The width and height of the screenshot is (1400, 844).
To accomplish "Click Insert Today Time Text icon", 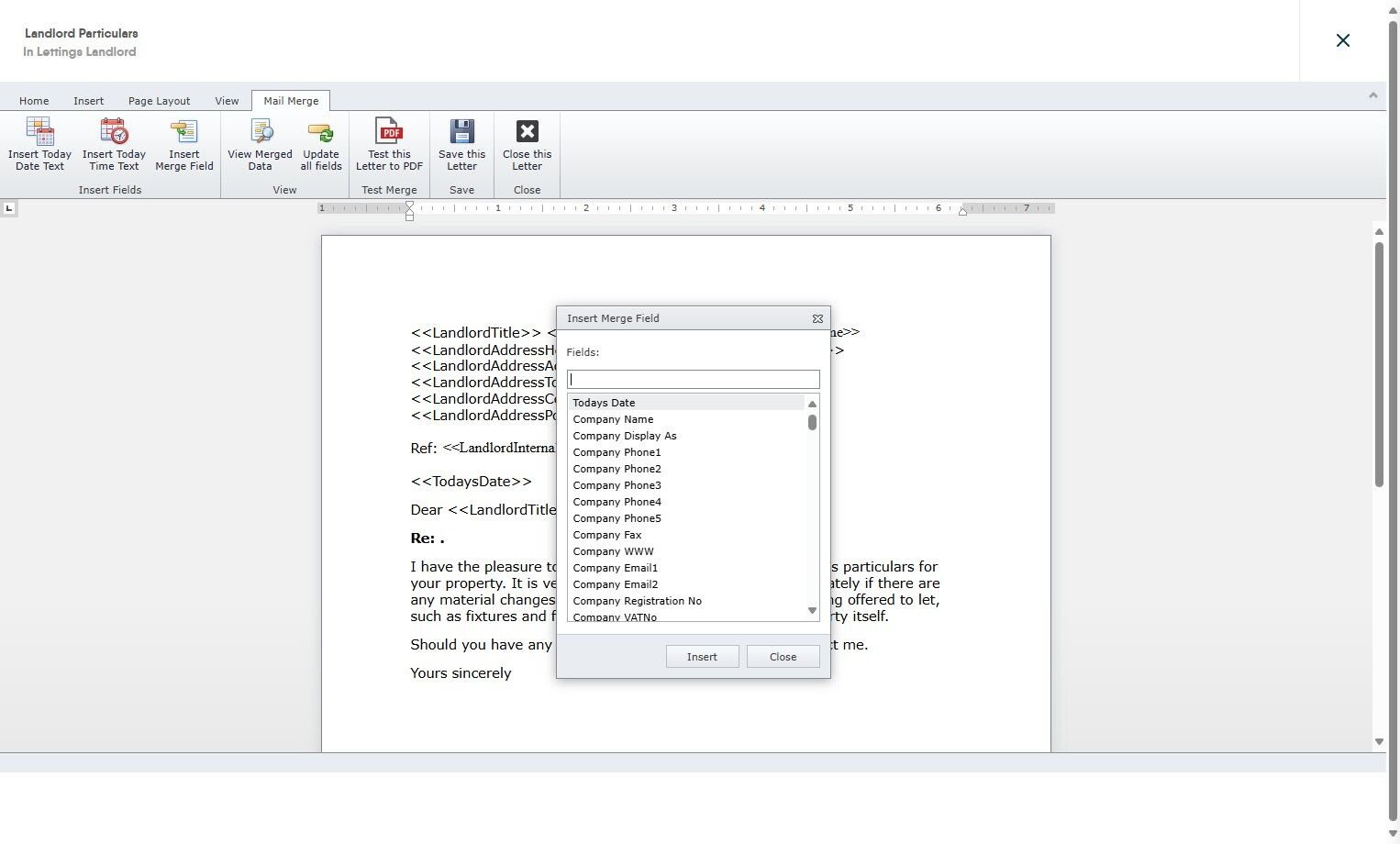I will (114, 132).
